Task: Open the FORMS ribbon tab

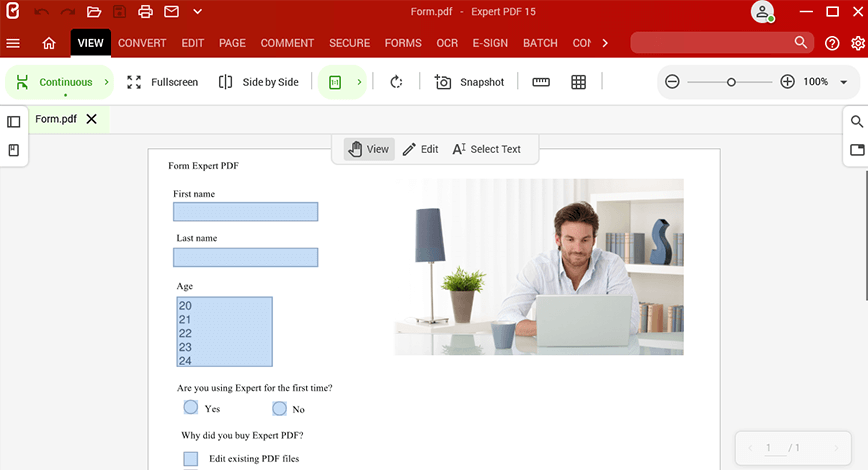Action: 403,43
